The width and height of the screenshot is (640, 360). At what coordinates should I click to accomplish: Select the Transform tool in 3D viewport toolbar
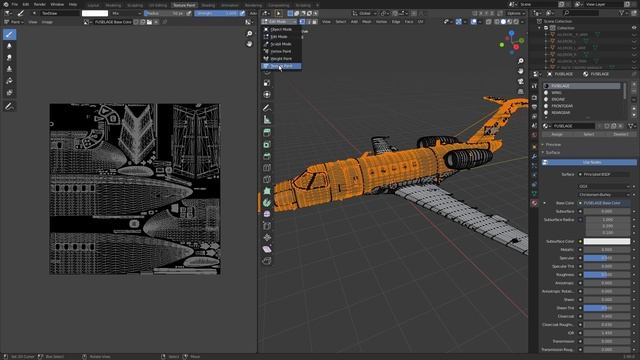tap(267, 95)
